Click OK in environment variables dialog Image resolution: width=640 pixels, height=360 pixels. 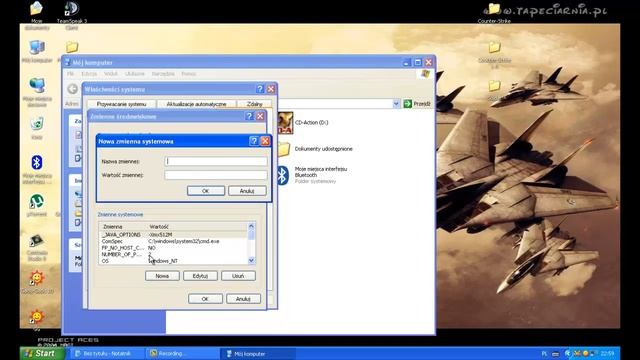pyautogui.click(x=205, y=299)
